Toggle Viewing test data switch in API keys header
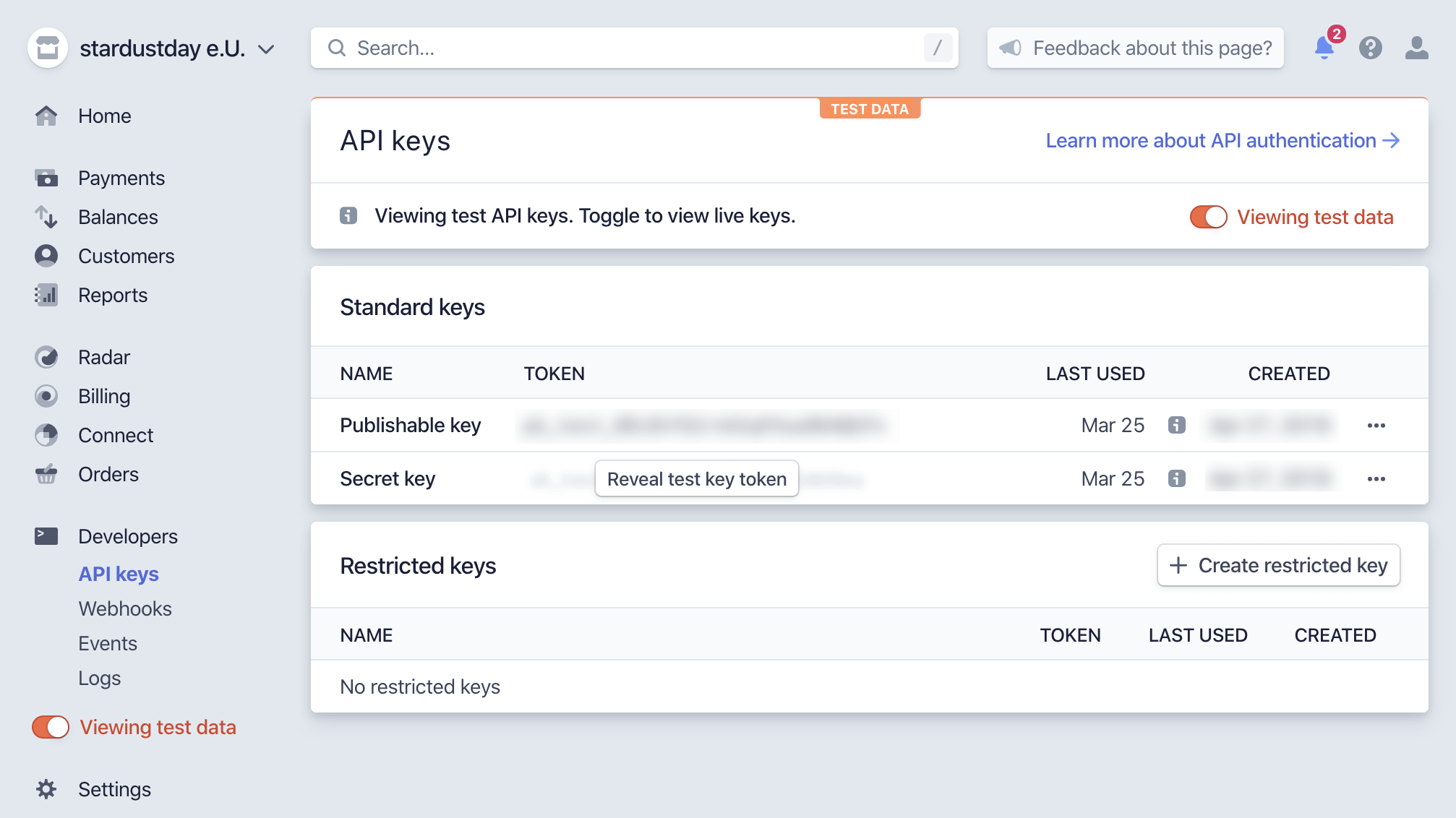 pos(1209,217)
